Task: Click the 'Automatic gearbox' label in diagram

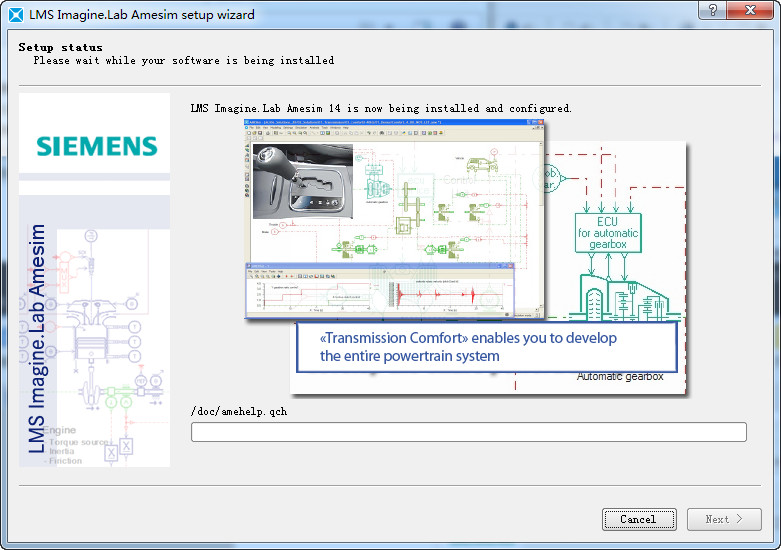Action: pos(620,377)
